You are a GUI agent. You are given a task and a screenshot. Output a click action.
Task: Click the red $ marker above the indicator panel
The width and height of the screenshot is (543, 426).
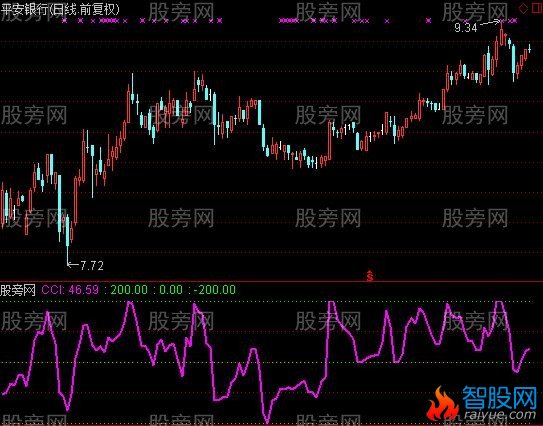coord(370,275)
